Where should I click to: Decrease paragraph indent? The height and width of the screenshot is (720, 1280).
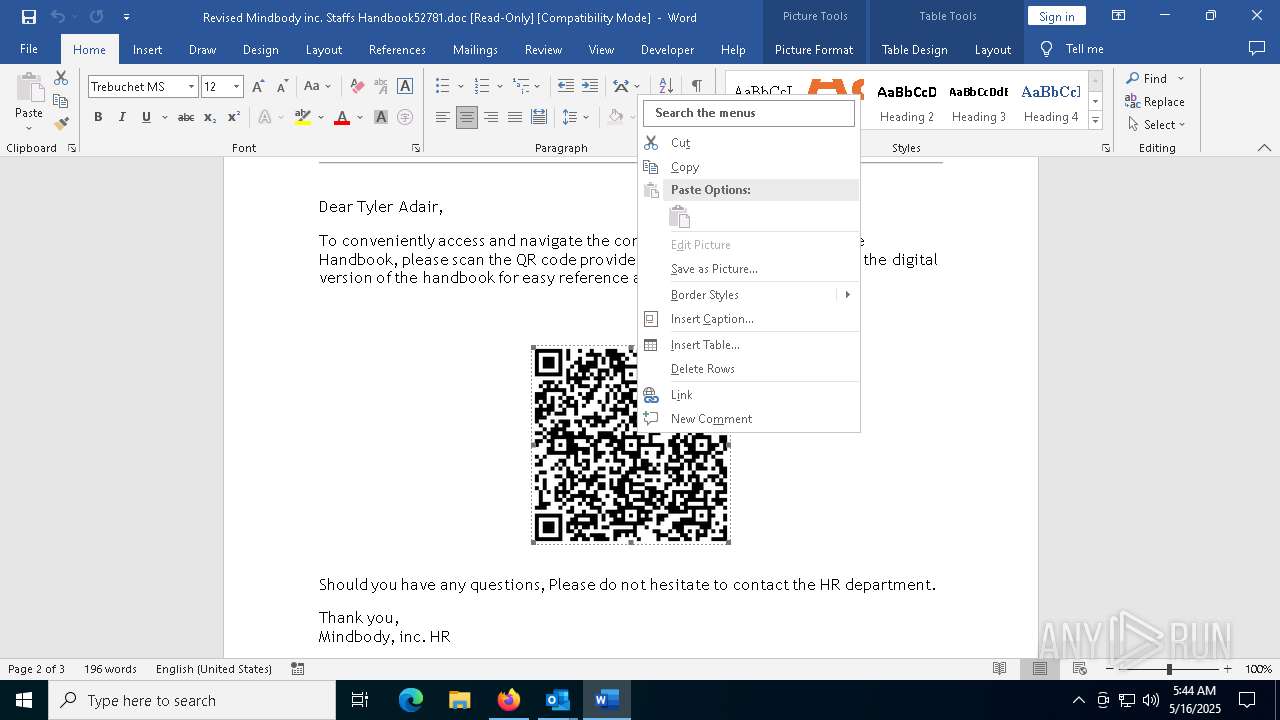point(566,87)
